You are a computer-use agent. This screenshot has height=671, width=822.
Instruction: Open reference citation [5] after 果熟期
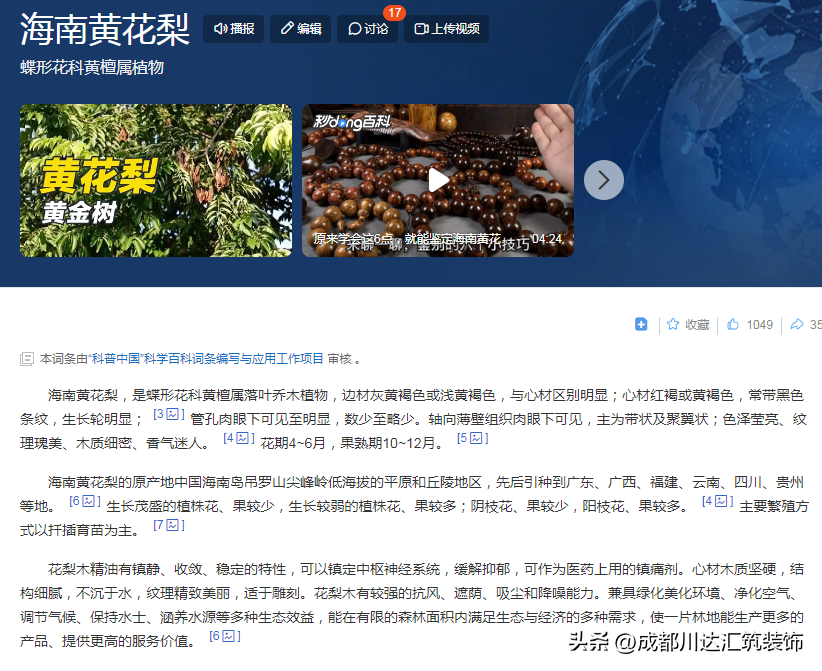472,438
